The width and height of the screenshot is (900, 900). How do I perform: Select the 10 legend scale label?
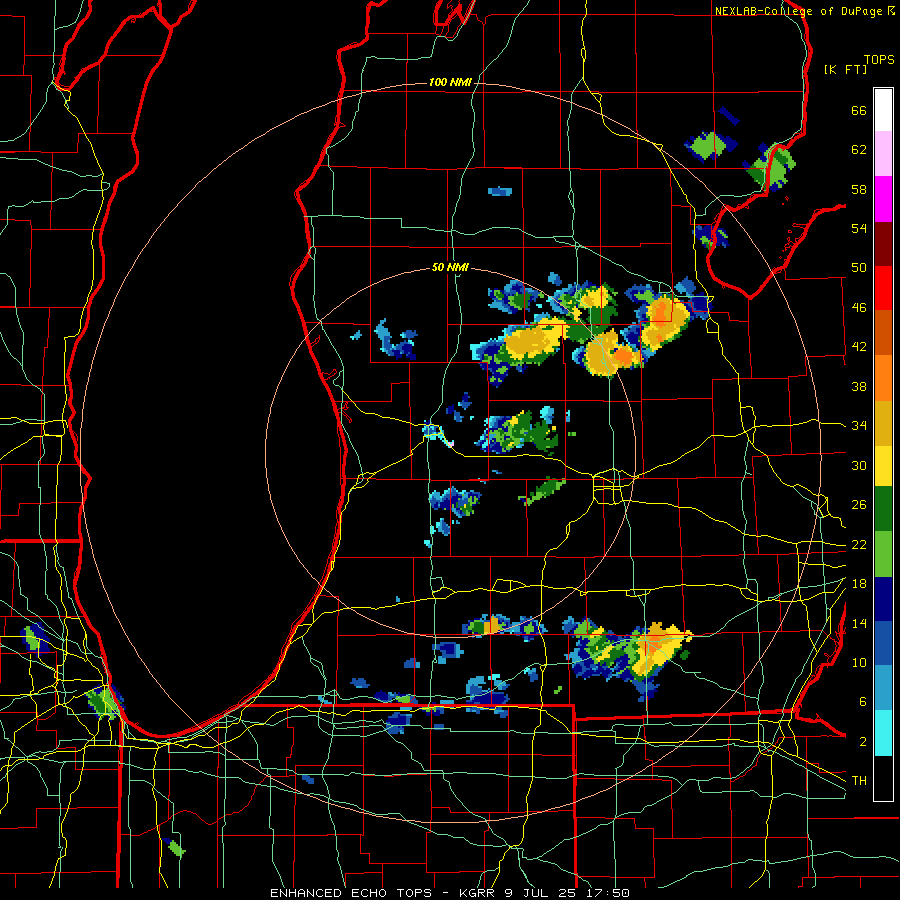[859, 662]
